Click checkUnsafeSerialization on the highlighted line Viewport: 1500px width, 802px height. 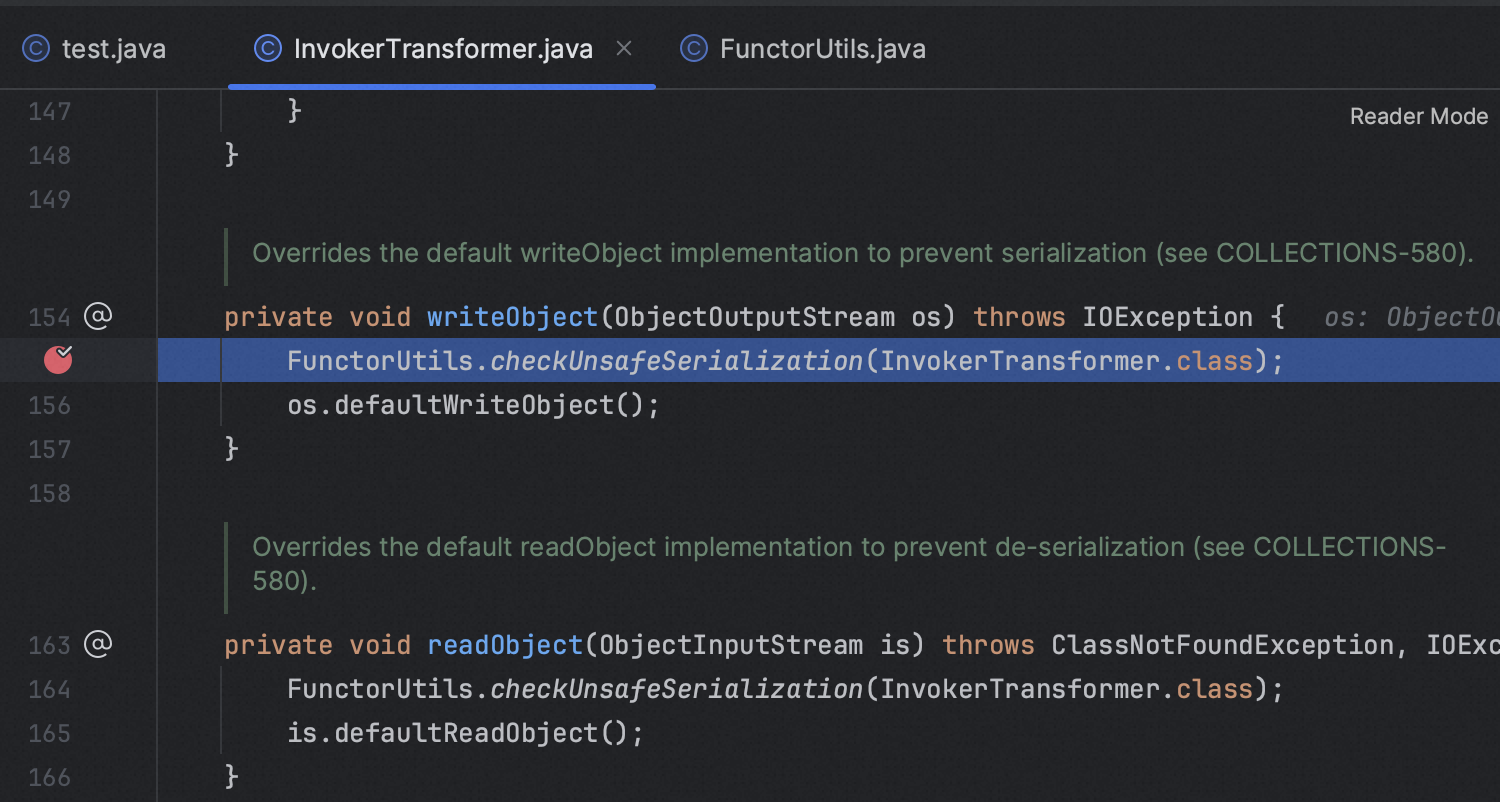[676, 361]
